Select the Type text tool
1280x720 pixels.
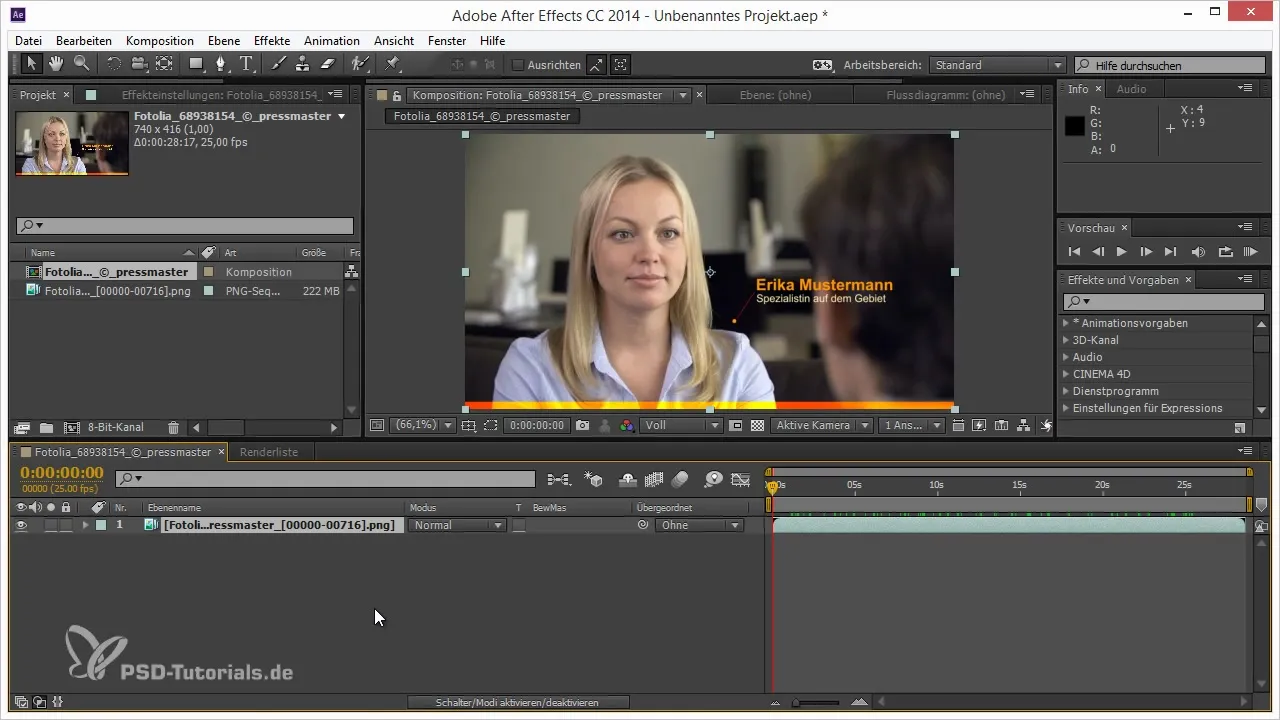coord(246,64)
